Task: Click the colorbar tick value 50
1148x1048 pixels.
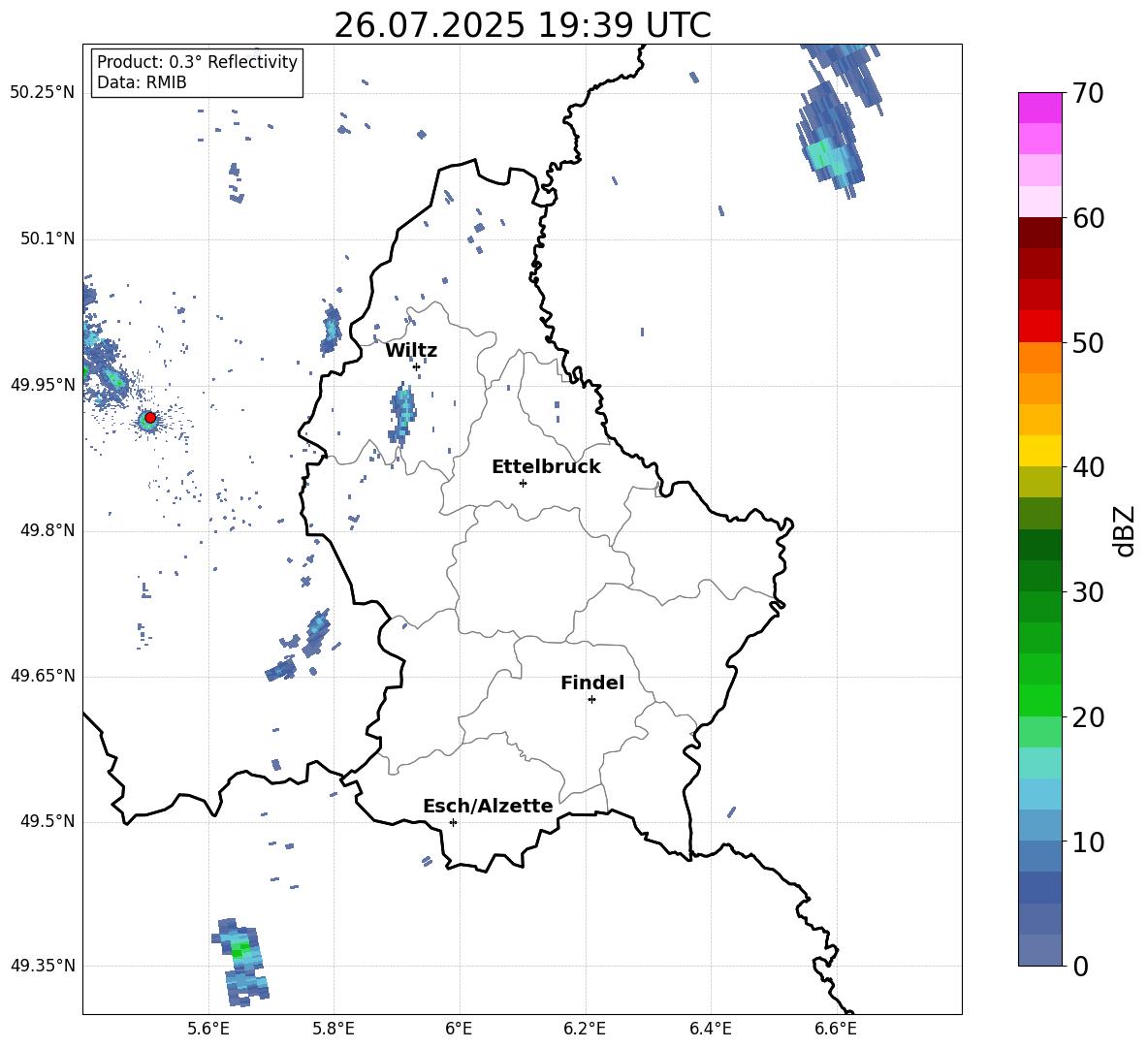Action: (x=1088, y=343)
